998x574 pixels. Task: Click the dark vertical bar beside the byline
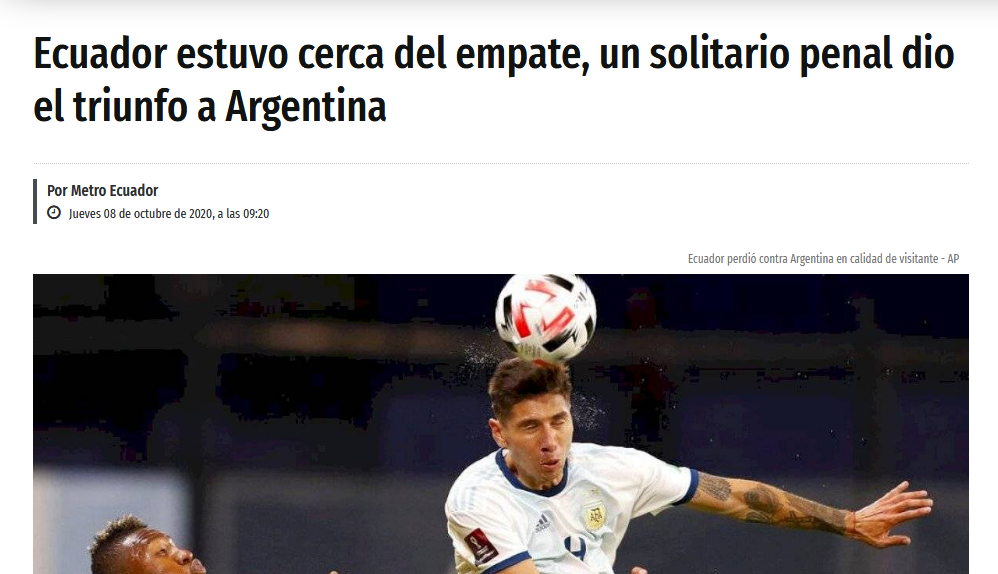coord(35,201)
